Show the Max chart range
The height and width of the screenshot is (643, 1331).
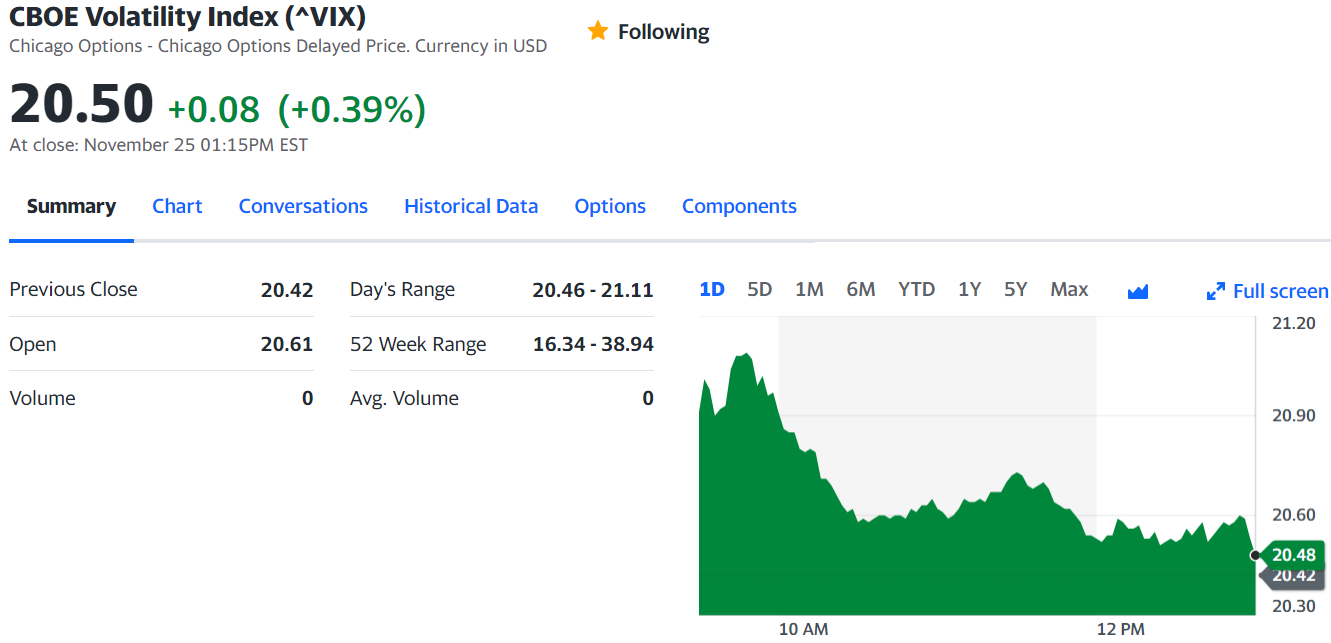[x=1069, y=289]
